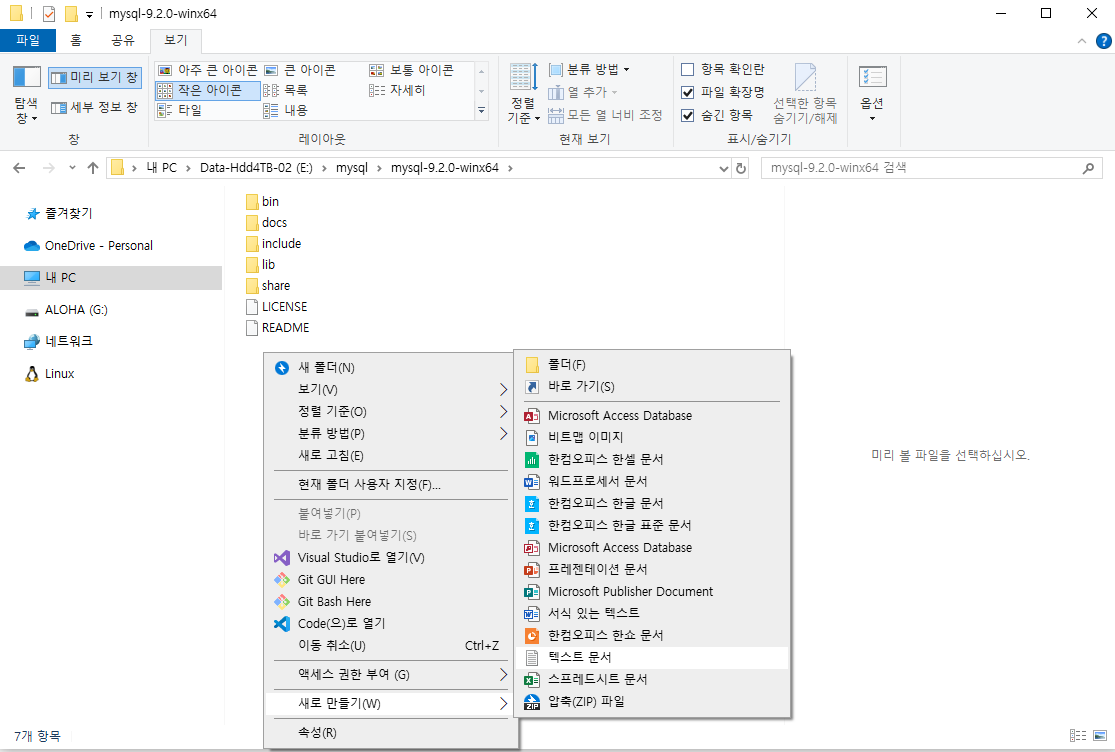Select Quick access (즐겨찾기) in sidebar

pyautogui.click(x=68, y=213)
